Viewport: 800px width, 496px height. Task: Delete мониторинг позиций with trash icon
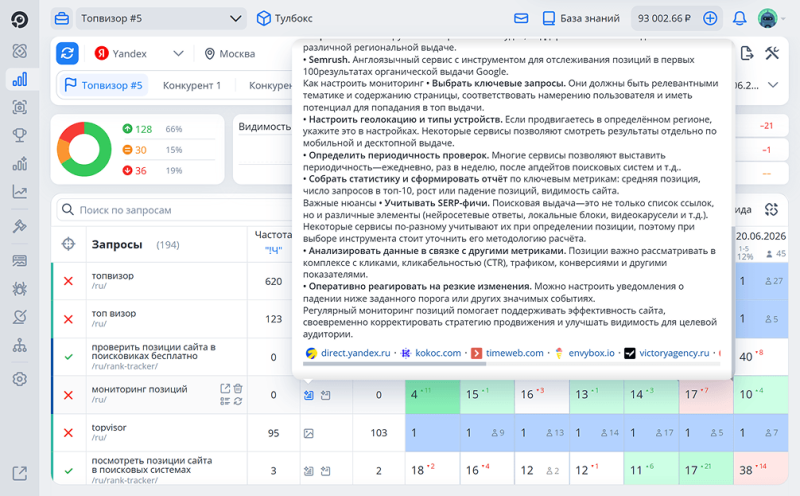(238, 388)
